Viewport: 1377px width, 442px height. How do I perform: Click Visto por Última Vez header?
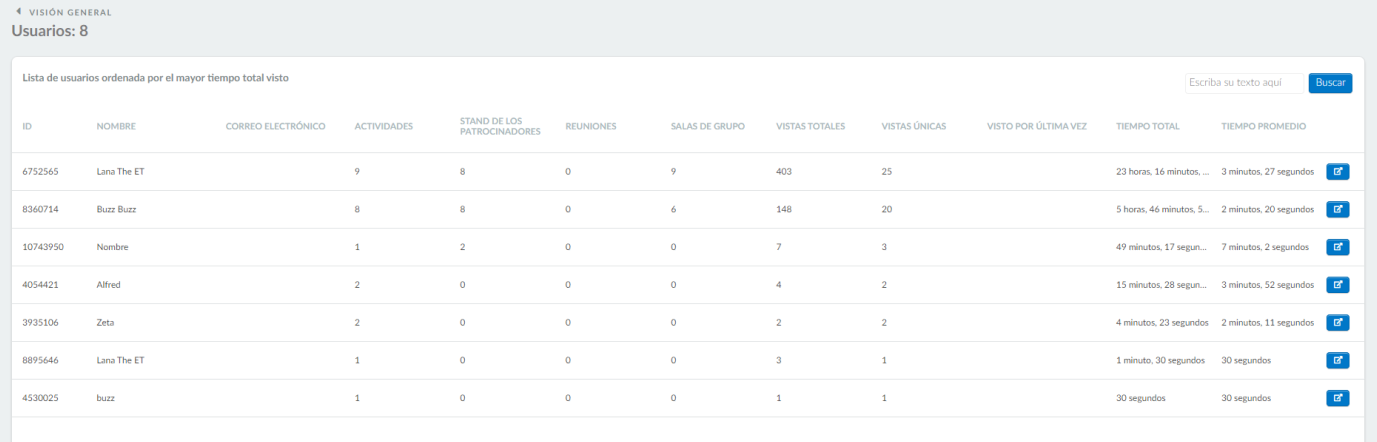(x=1036, y=126)
